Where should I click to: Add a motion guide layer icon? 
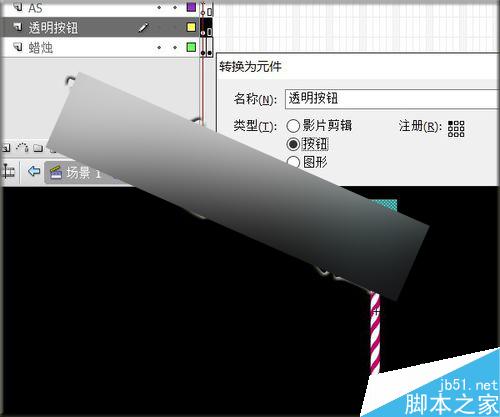(22, 147)
